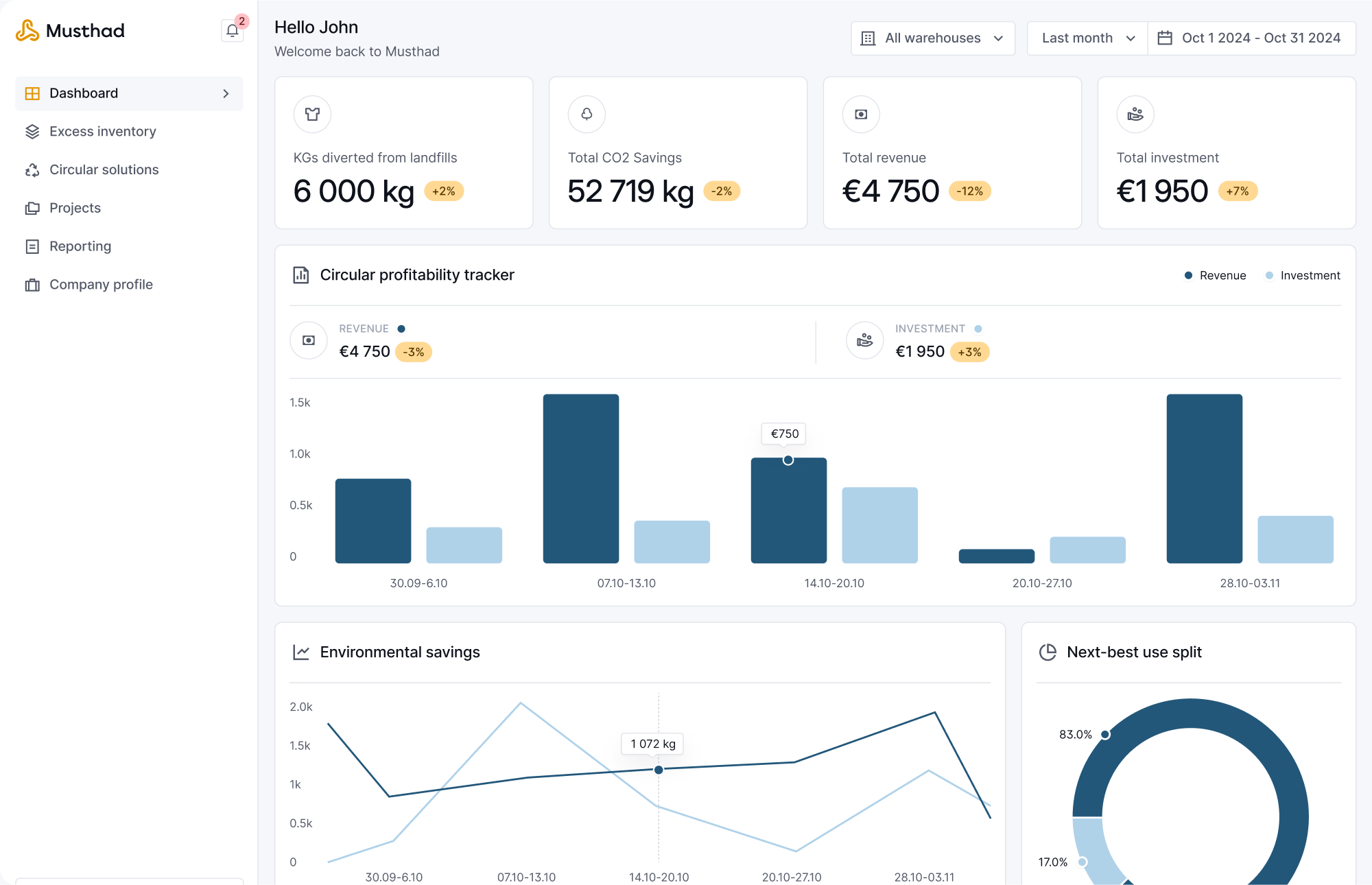
Task: Click the Dashboard grid icon
Action: (x=32, y=93)
